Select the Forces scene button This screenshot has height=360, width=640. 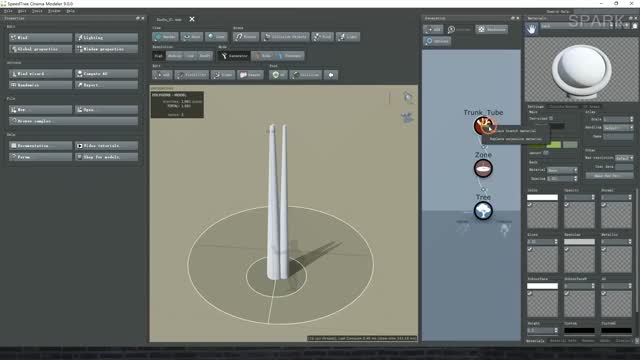(x=246, y=37)
